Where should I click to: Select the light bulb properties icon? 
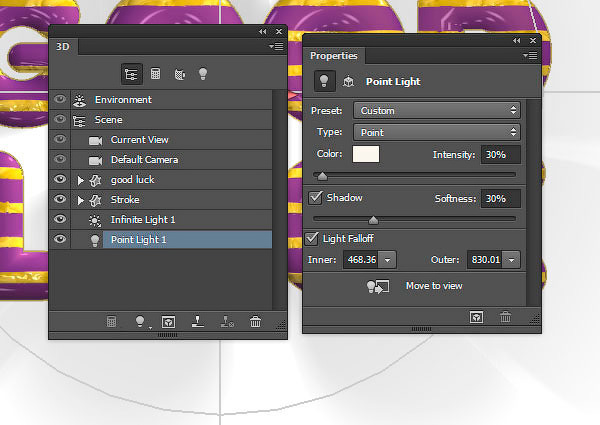coord(324,81)
